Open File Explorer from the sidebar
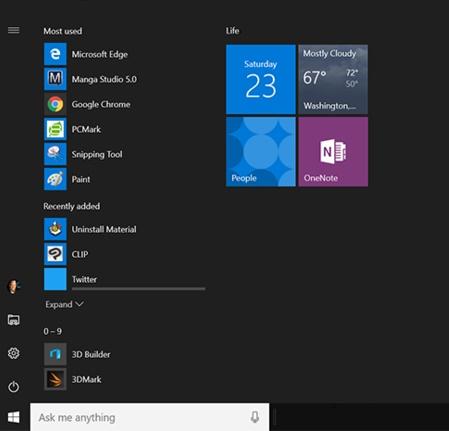The height and width of the screenshot is (431, 449). tap(14, 320)
